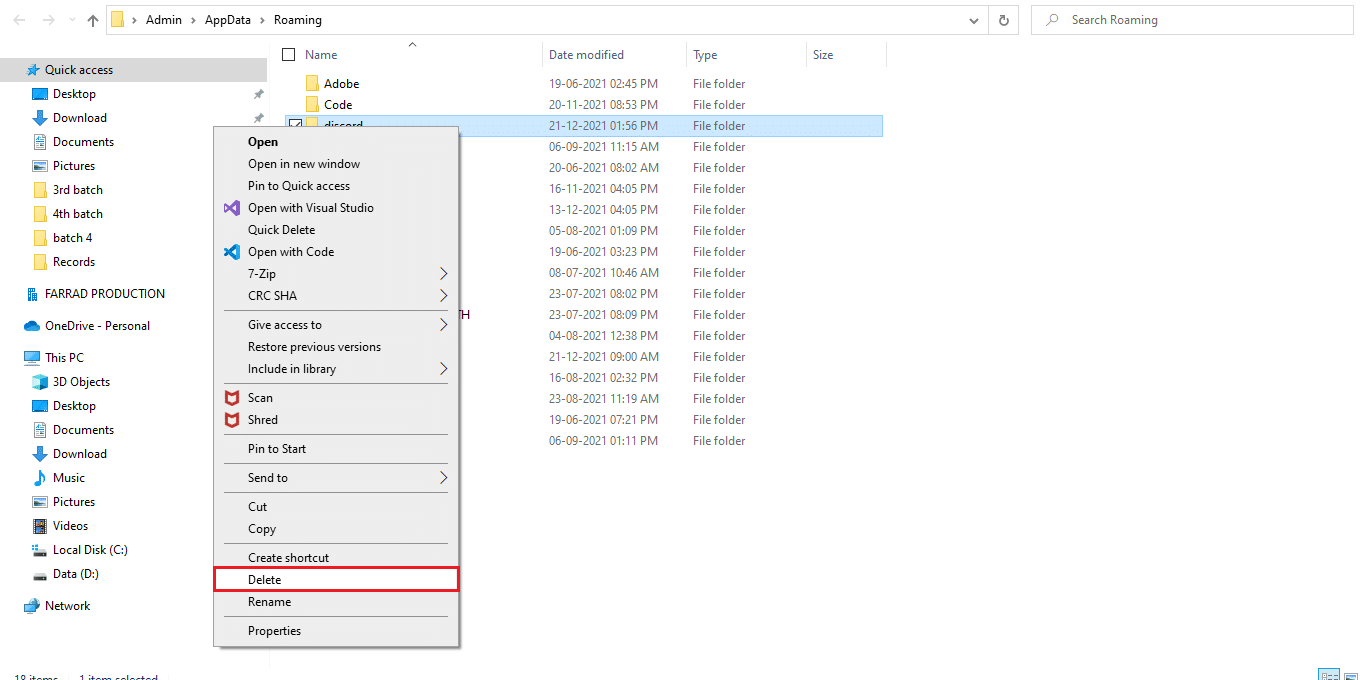Click the Music note icon under This PC
Viewport: 1364px width, 680px height.
[x=40, y=478]
